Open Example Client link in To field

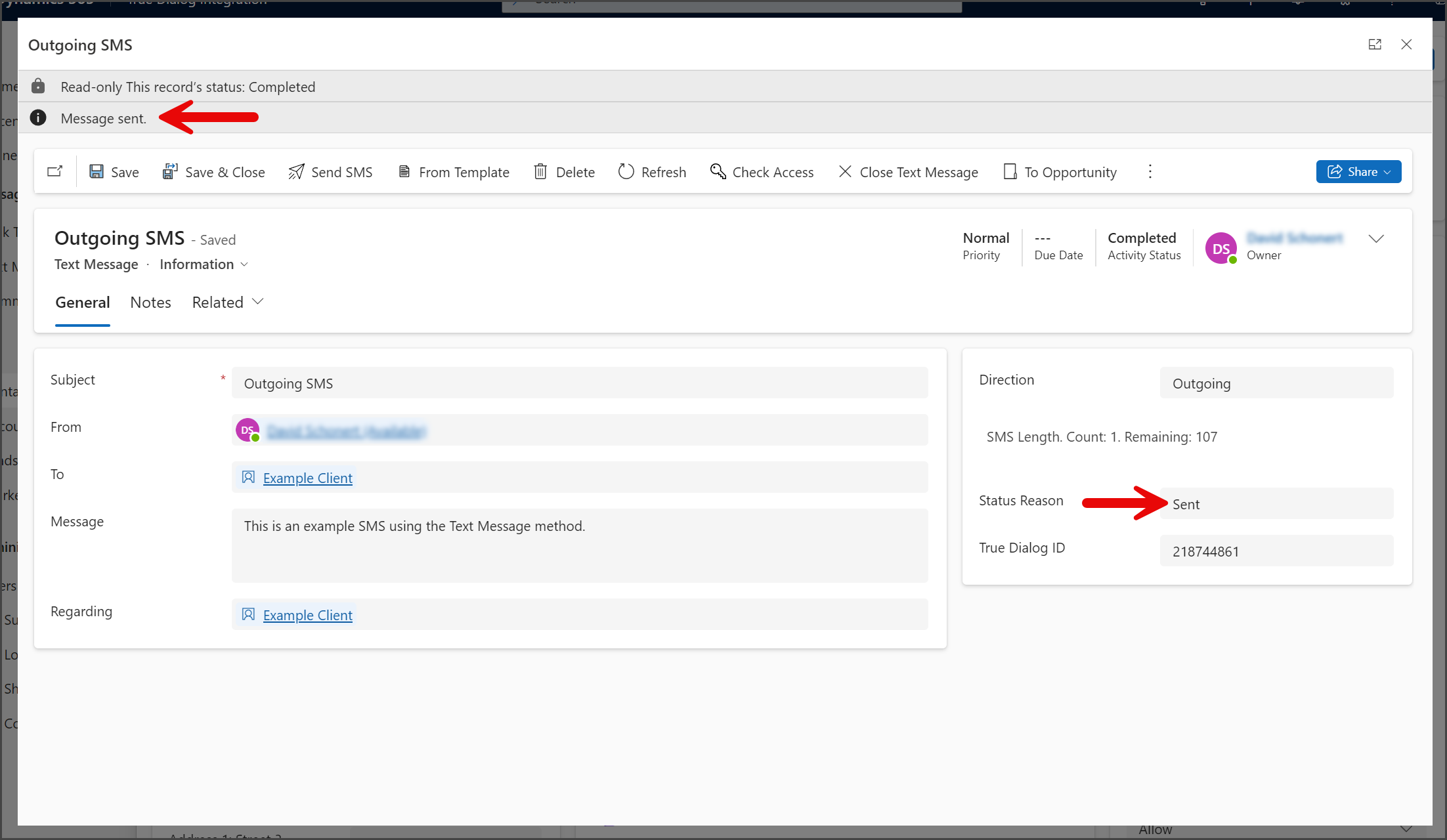coord(307,478)
